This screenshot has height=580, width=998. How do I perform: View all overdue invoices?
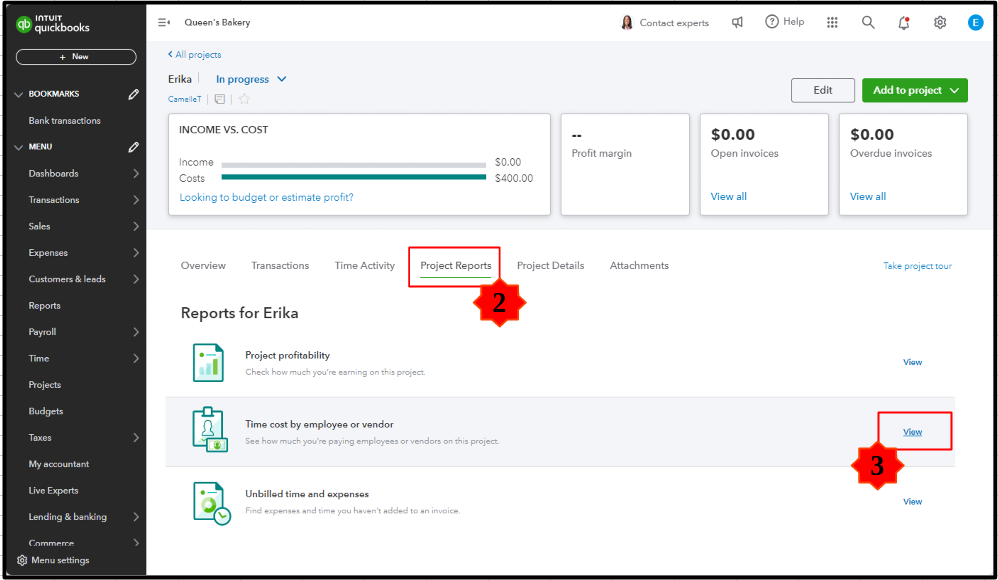click(x=868, y=197)
